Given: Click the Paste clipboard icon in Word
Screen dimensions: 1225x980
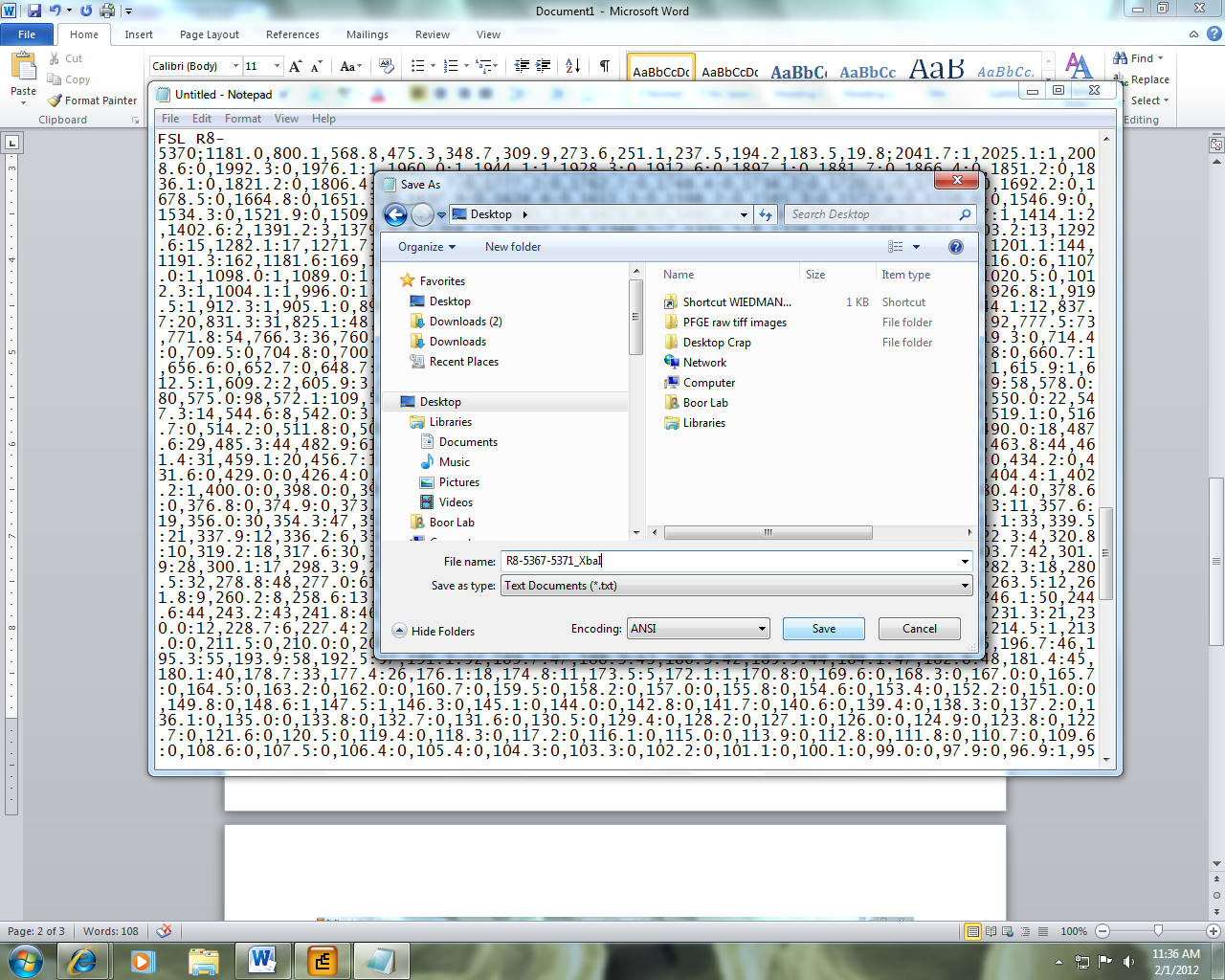Looking at the screenshot, I should coord(23,67).
